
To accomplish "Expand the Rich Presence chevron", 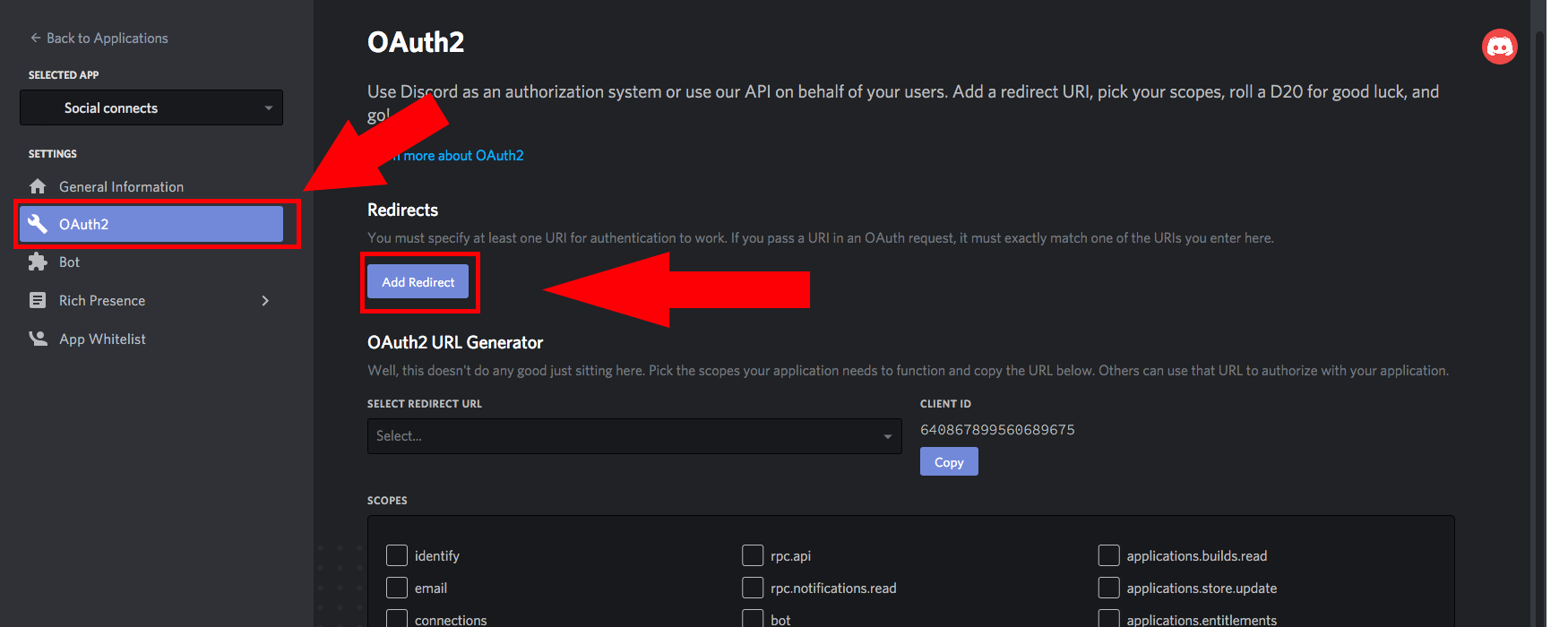I will point(265,300).
